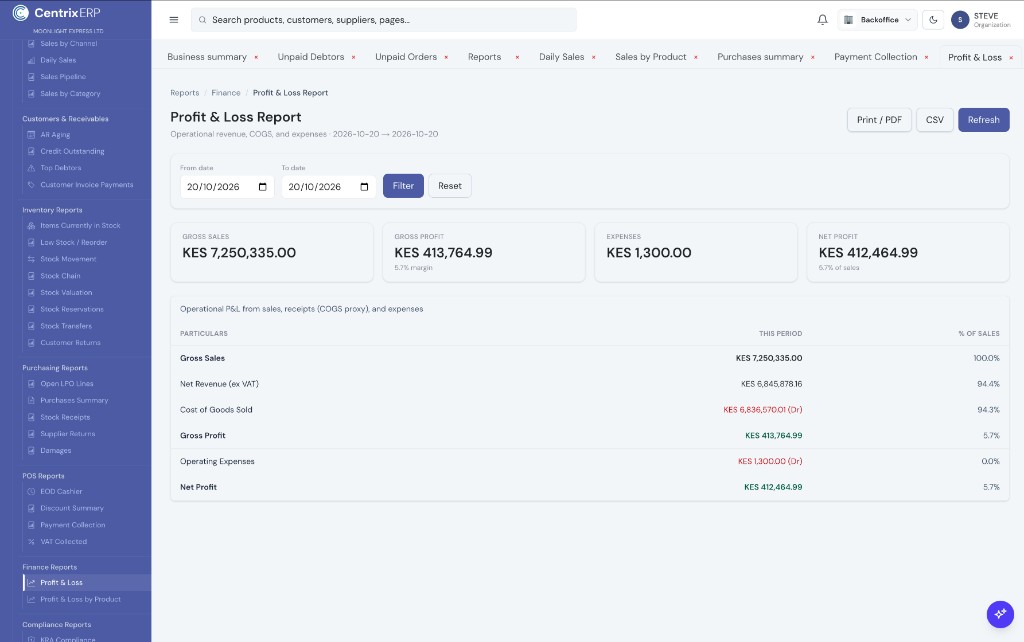Refresh the Profit & Loss report
This screenshot has width=1024, height=642.
tap(984, 120)
